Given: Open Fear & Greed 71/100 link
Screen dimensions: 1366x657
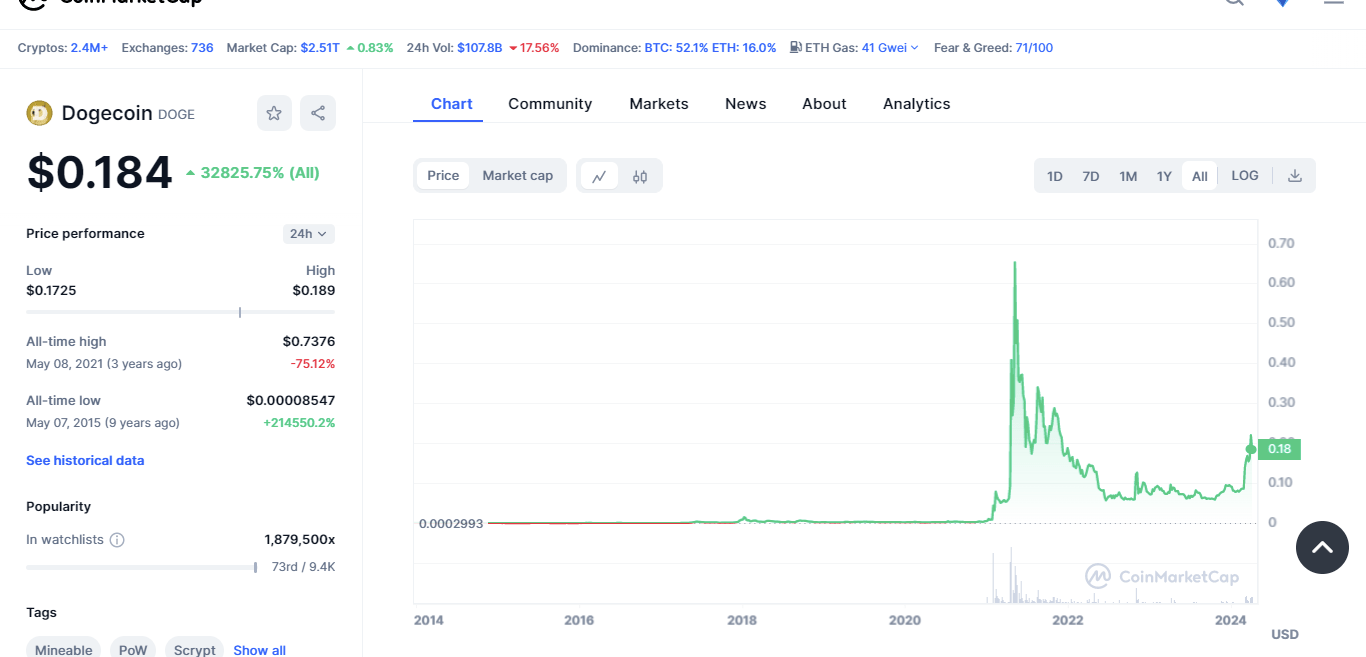Looking at the screenshot, I should [1034, 47].
